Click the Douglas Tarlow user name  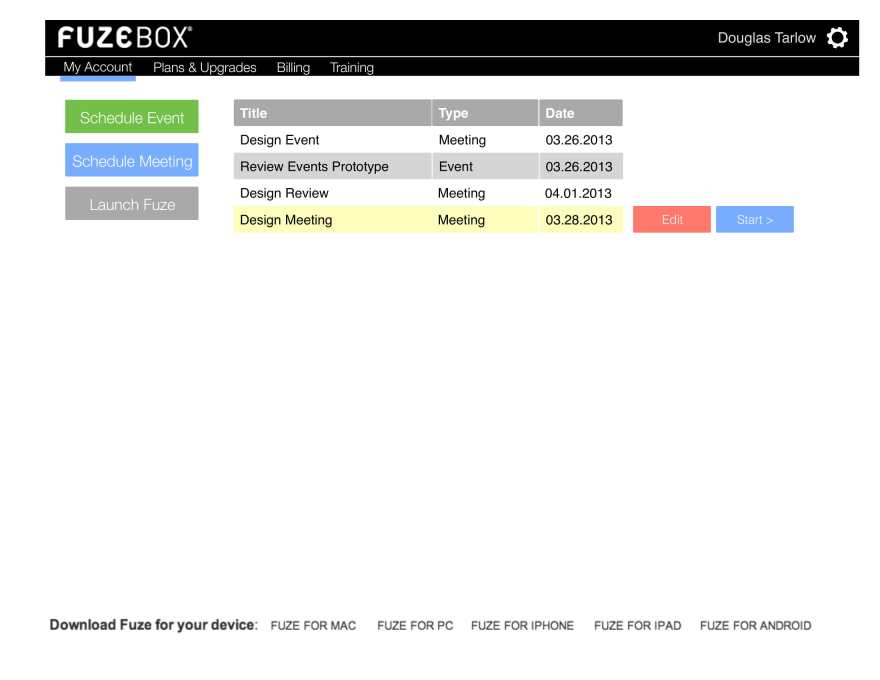[x=766, y=38]
